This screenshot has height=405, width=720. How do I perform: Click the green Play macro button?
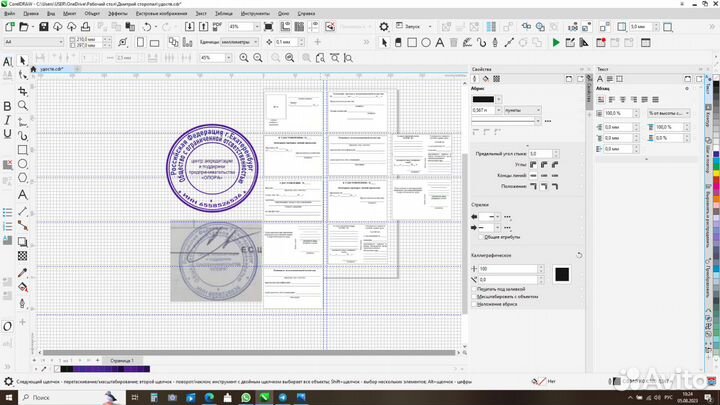(x=556, y=42)
